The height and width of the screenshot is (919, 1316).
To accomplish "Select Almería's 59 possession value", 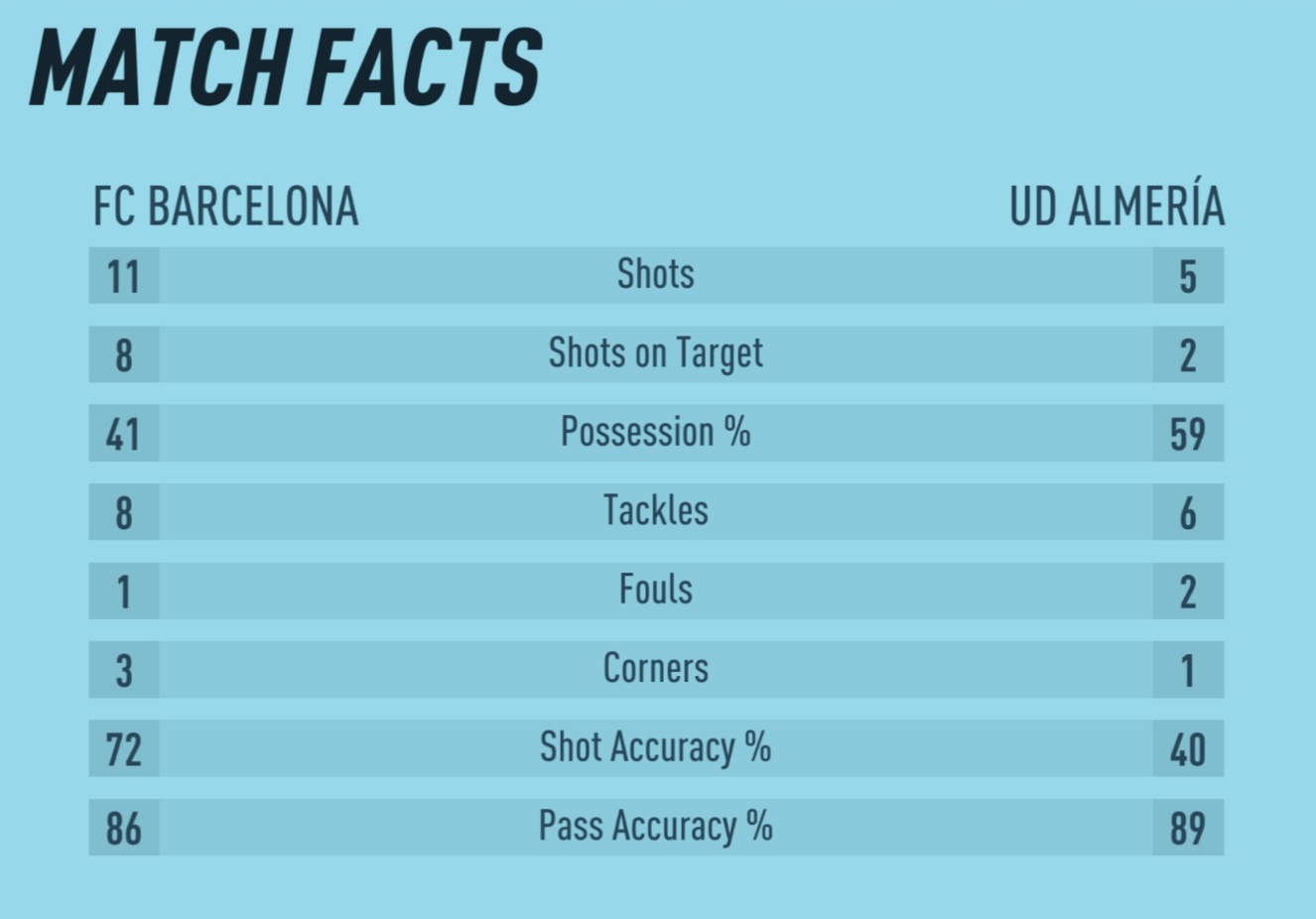I will point(1188,435).
